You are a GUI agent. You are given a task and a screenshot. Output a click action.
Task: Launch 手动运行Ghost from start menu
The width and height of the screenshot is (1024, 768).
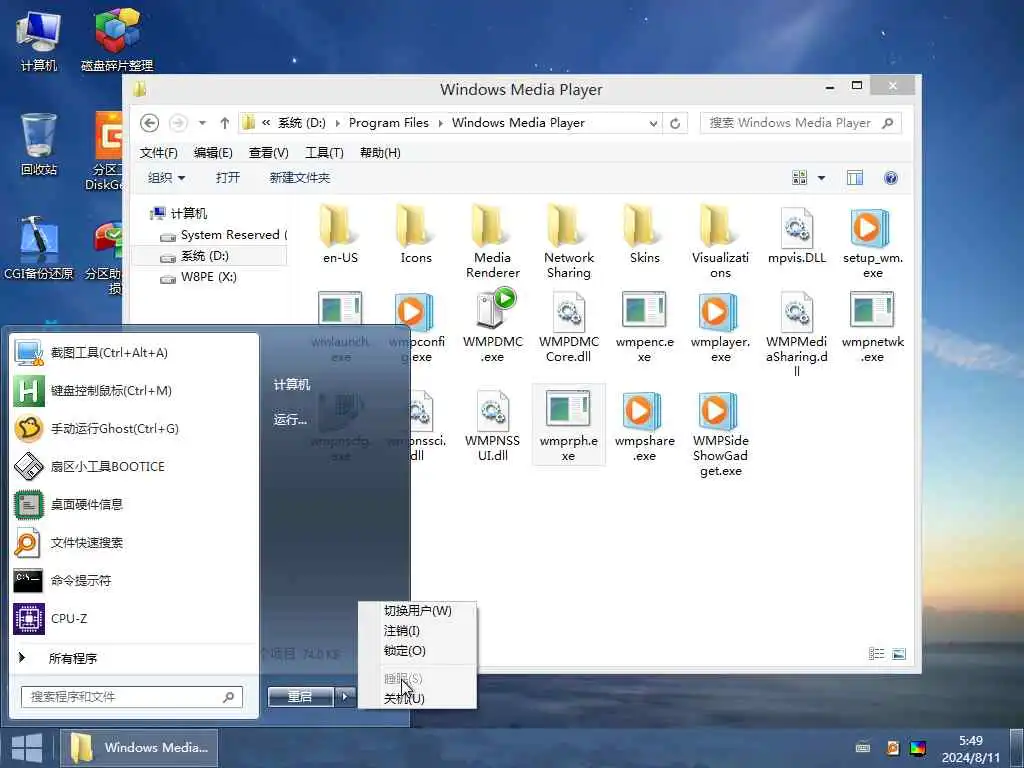coord(134,428)
